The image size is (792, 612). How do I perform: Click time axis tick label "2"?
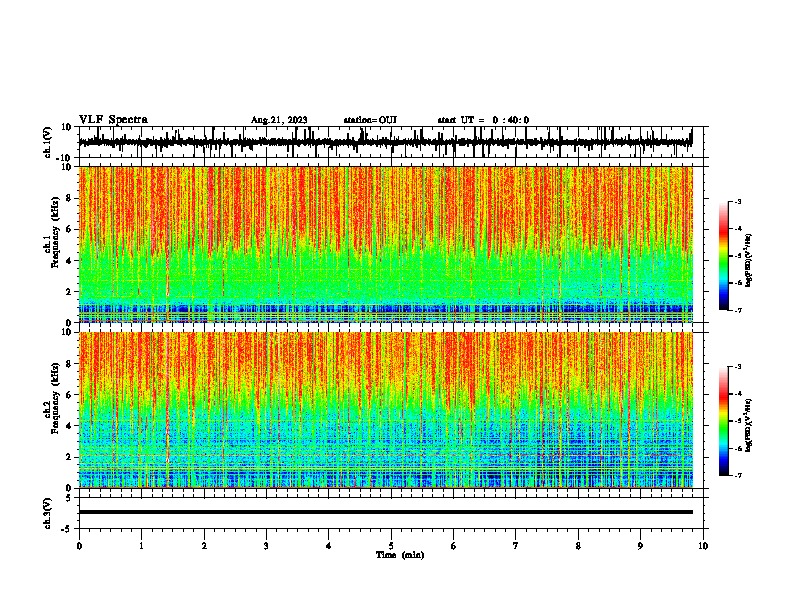tap(204, 546)
